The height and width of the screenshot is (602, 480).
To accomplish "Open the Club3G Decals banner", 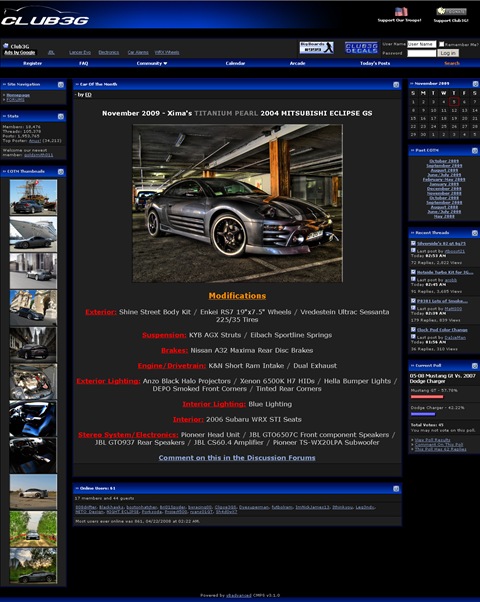I will click(361, 48).
